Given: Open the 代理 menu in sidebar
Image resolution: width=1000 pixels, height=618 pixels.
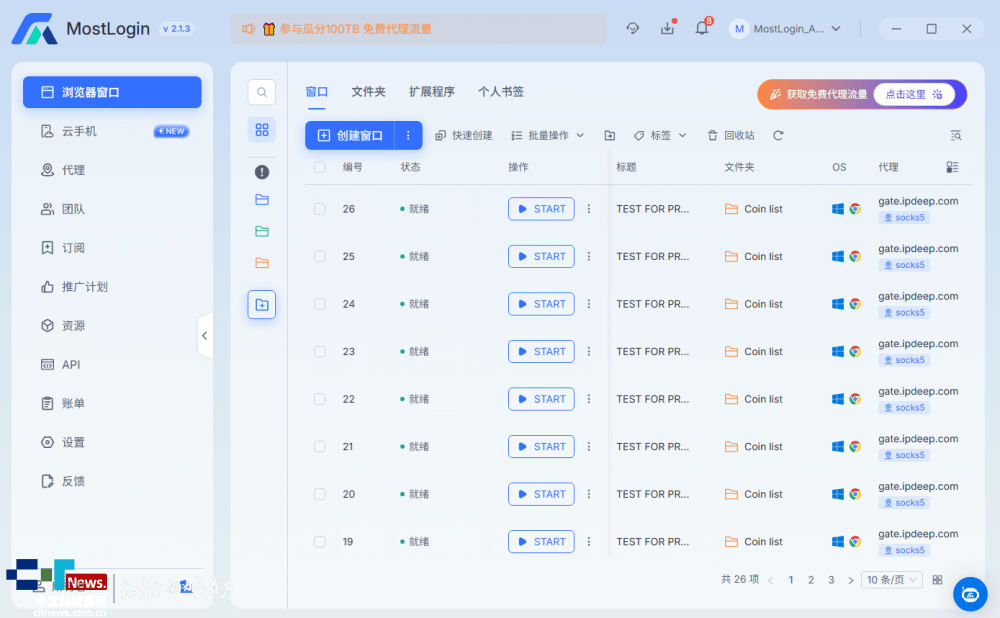Looking at the screenshot, I should (x=73, y=170).
